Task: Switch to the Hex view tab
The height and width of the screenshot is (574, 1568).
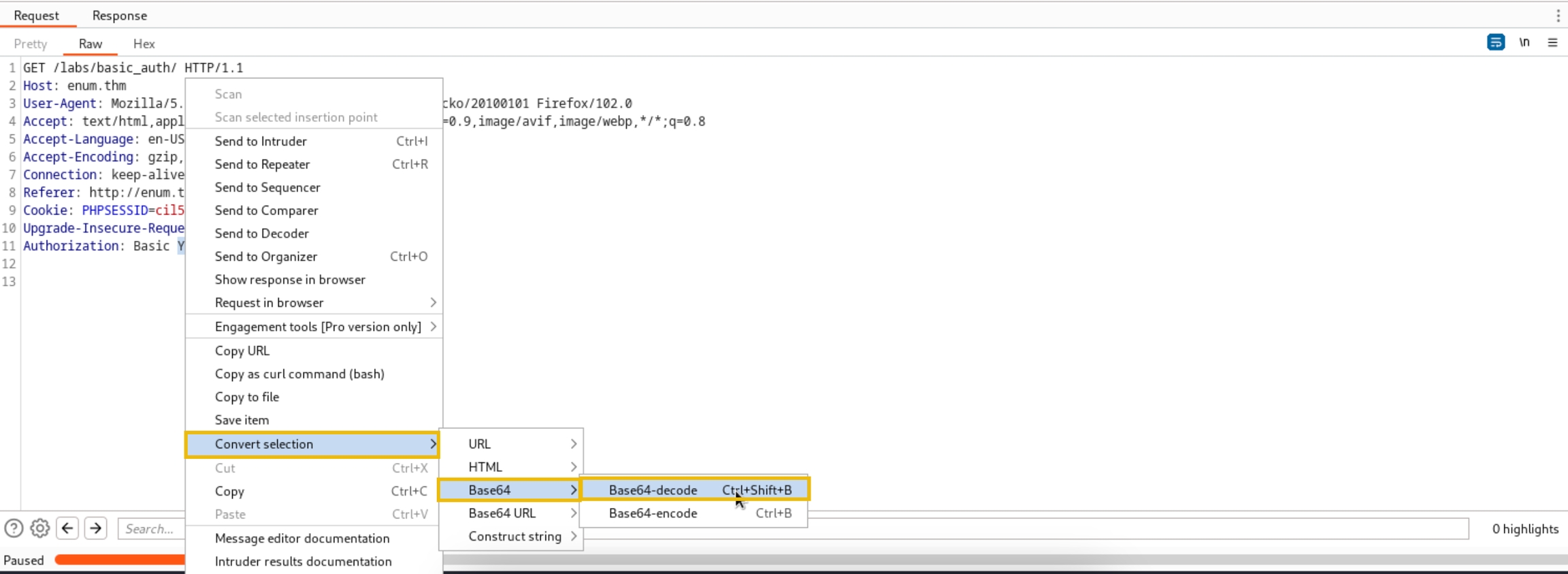Action: pos(144,44)
